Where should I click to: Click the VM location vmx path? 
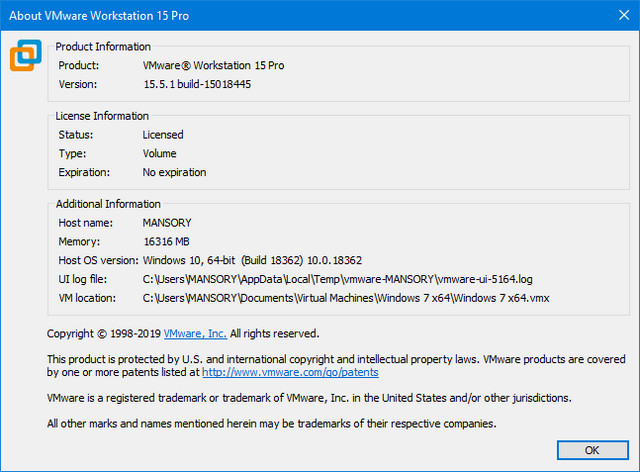tap(346, 298)
